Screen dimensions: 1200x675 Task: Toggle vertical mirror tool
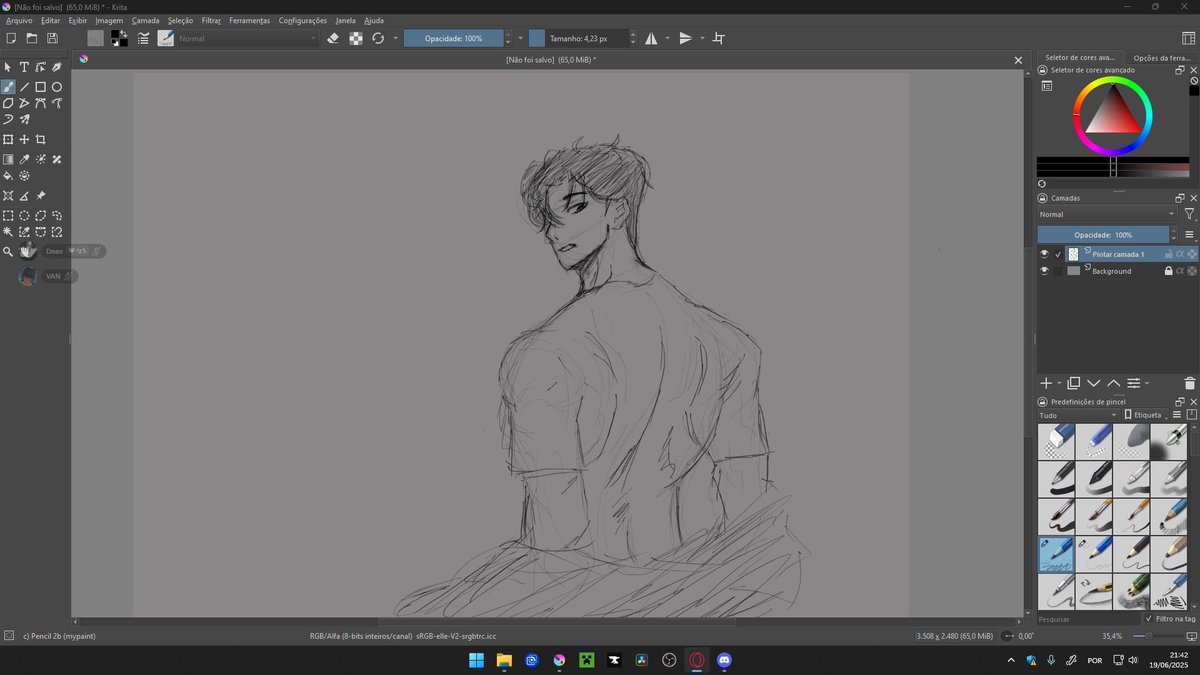[x=685, y=38]
